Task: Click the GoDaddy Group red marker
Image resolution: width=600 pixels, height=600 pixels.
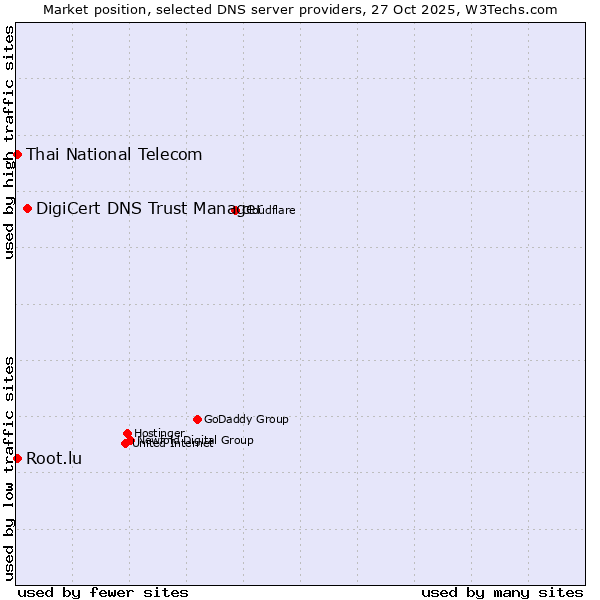Action: click(197, 419)
